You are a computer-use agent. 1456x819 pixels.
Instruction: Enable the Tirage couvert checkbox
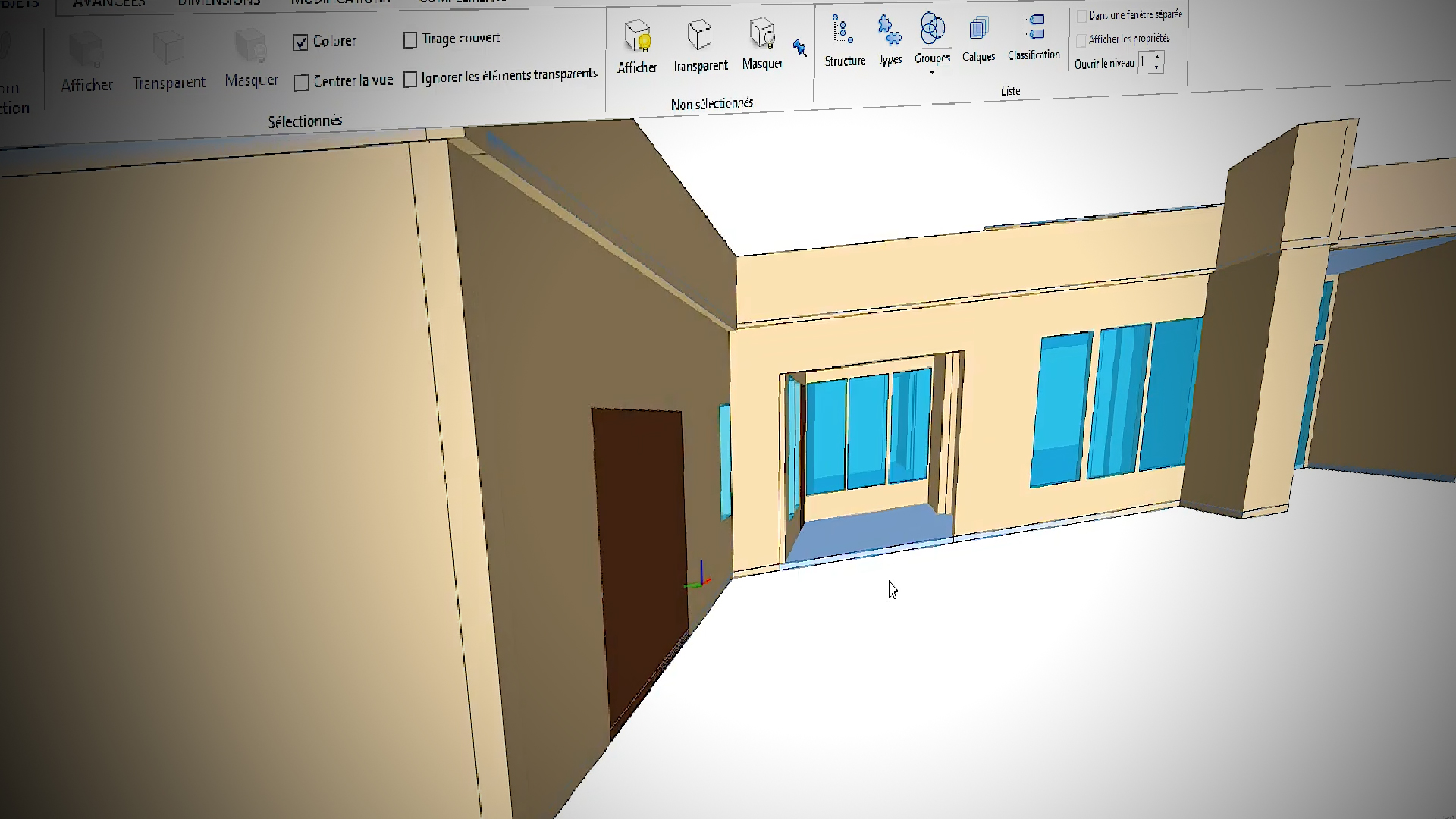click(410, 40)
